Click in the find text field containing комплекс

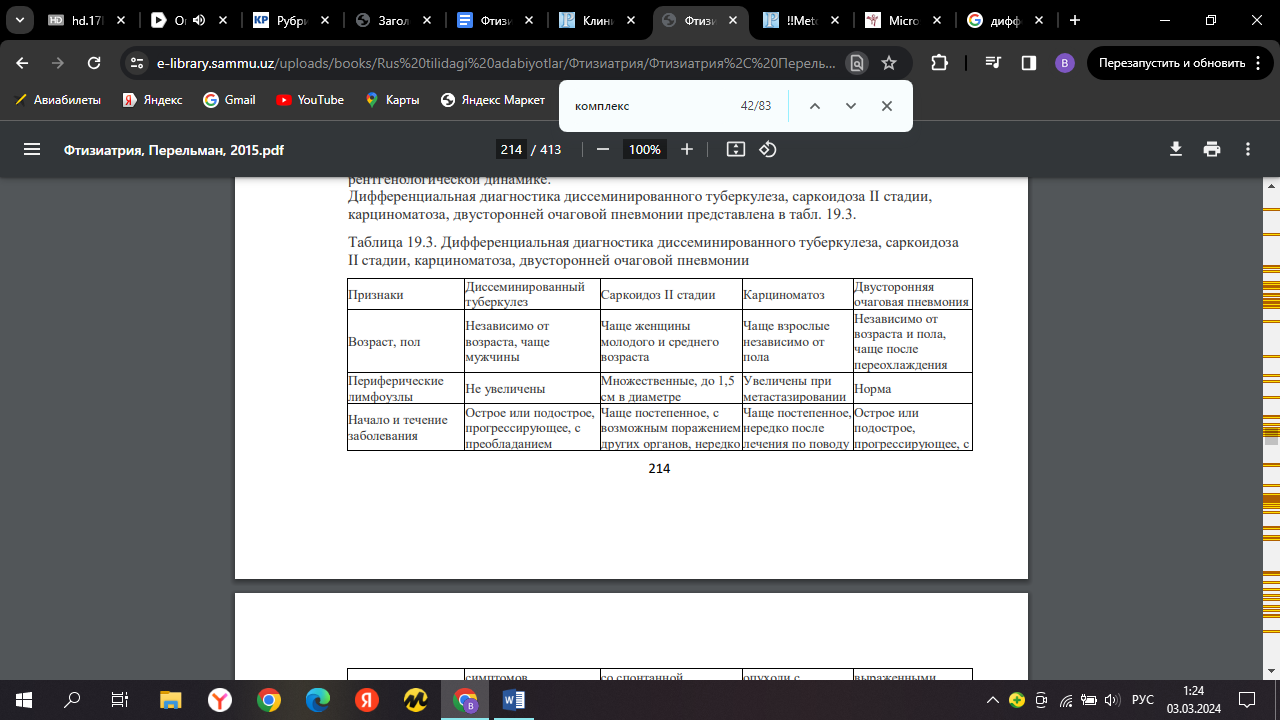click(650, 106)
